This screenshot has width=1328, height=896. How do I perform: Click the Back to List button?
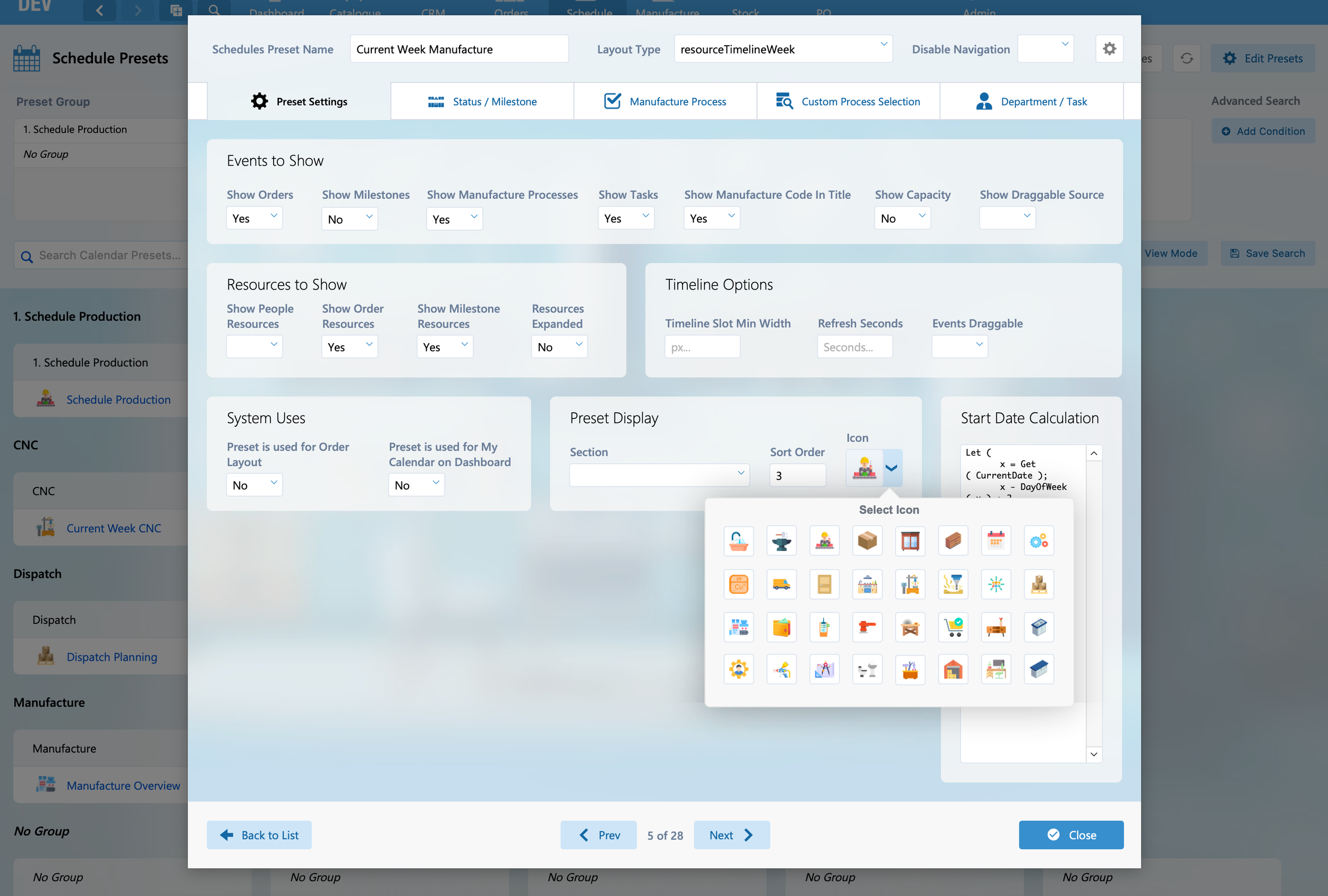coord(259,835)
